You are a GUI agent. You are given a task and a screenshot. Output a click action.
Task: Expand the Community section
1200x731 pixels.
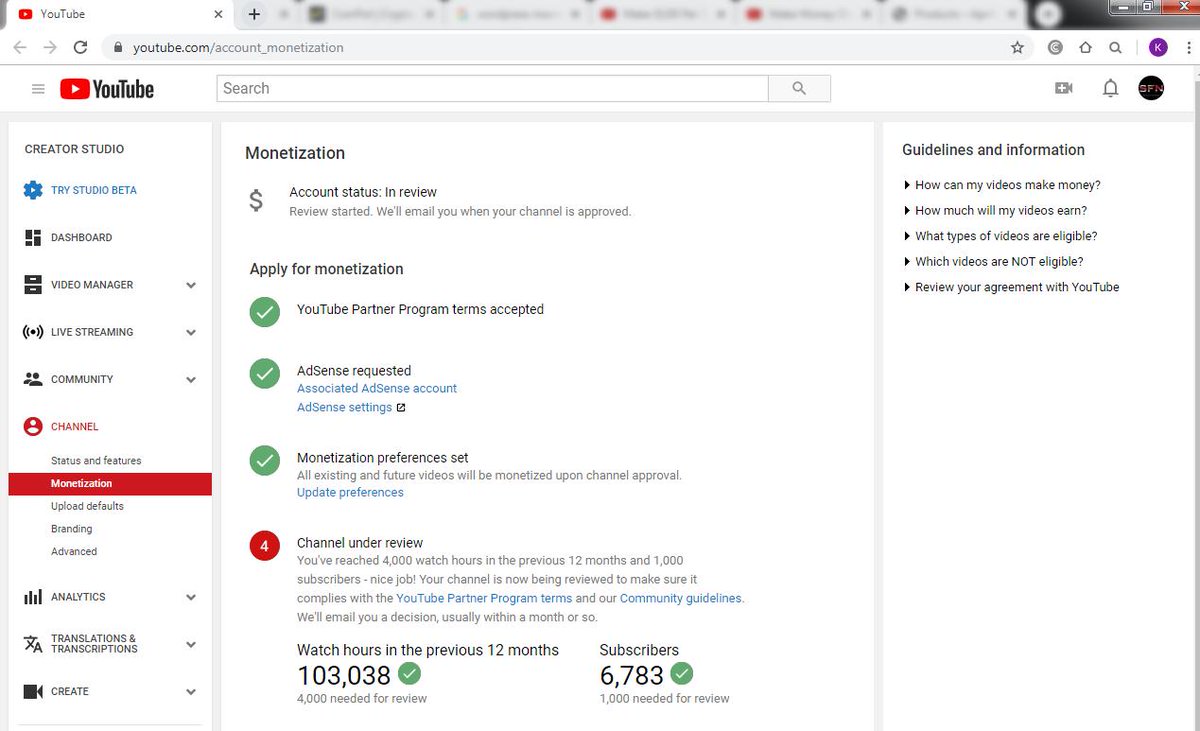[x=191, y=380]
